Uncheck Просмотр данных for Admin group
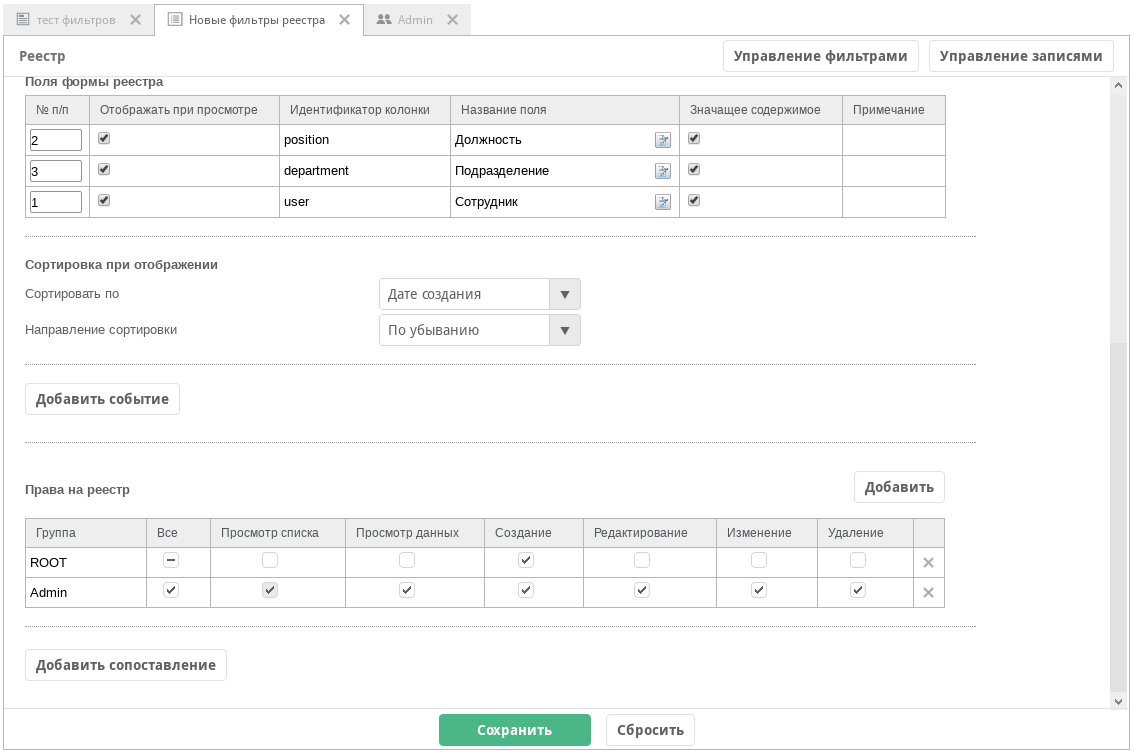The width and height of the screenshot is (1134, 754). 407,591
